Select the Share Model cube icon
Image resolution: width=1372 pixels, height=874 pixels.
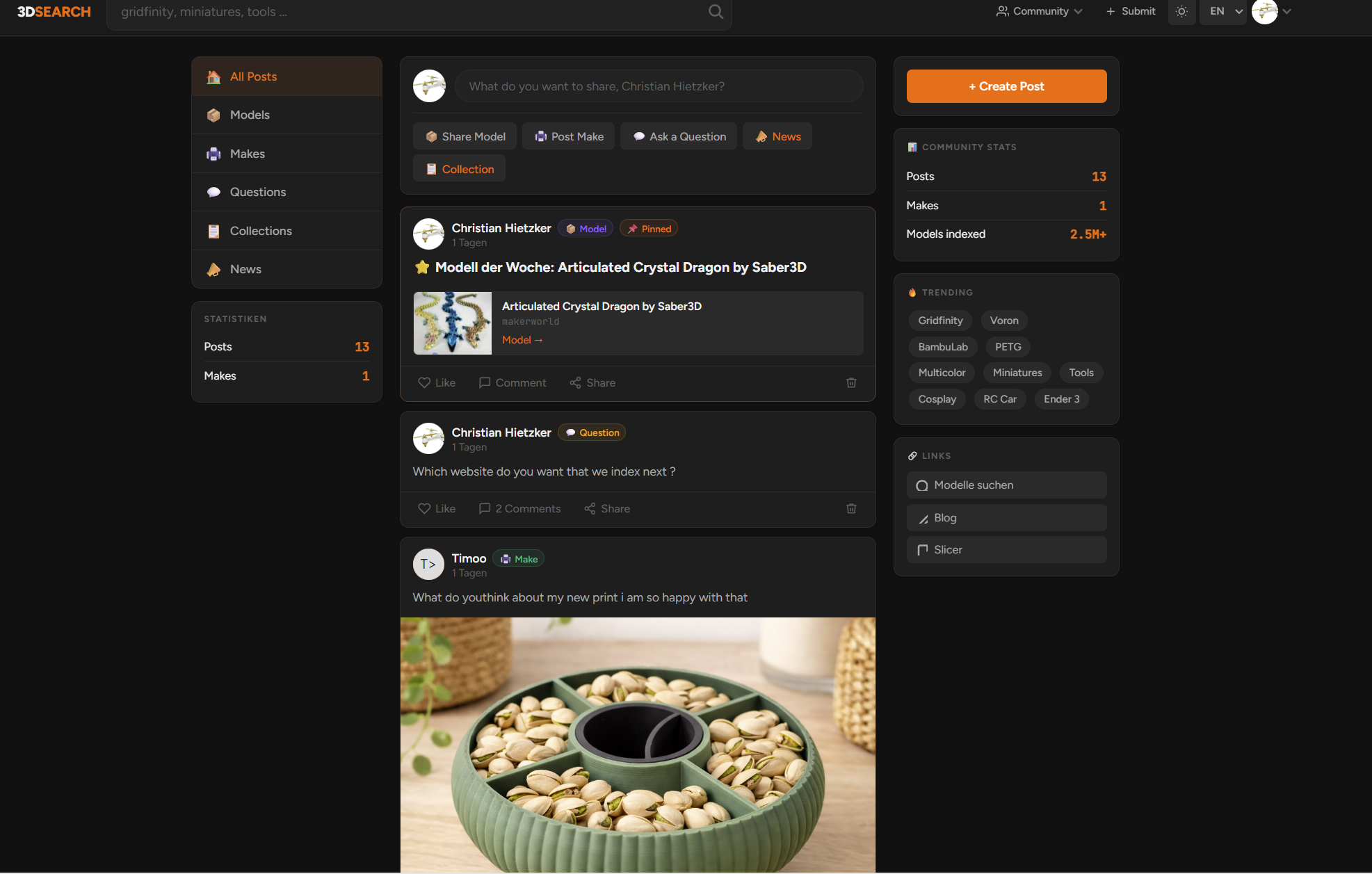(432, 136)
